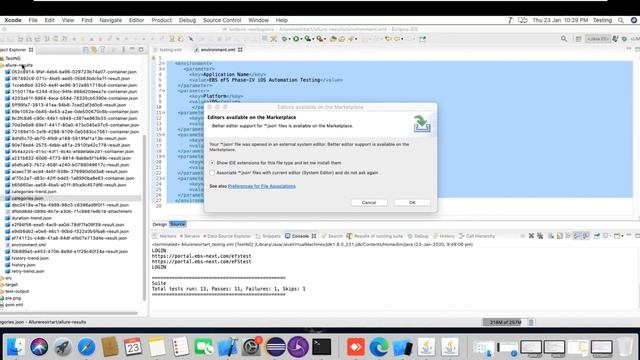Viewport: 640px width, 360px height.
Task: Select the Java EE perspective button
Action: [598, 39]
